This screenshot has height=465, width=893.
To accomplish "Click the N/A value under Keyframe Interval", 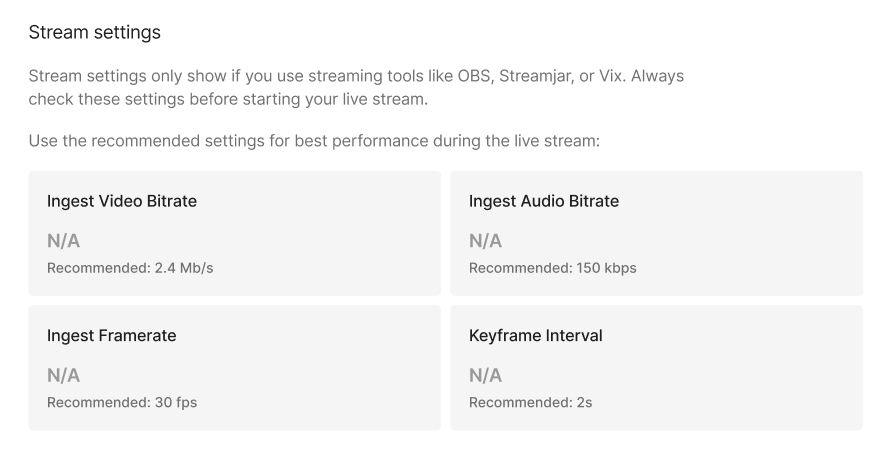I will [486, 376].
